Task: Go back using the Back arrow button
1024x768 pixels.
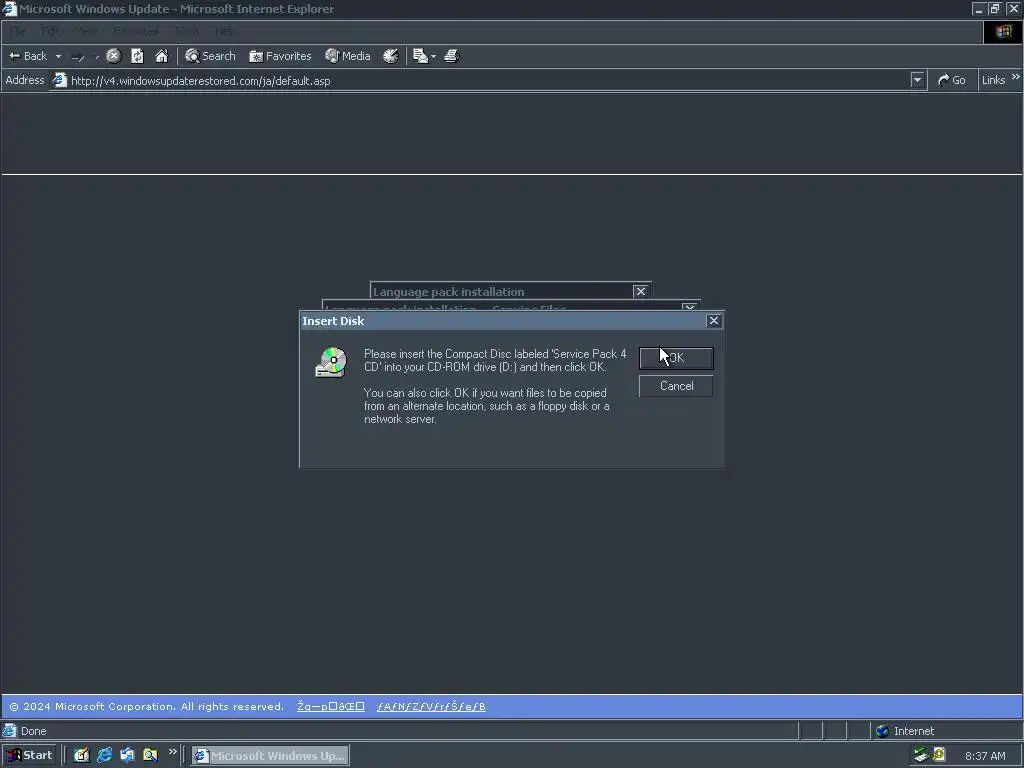Action: 28,56
